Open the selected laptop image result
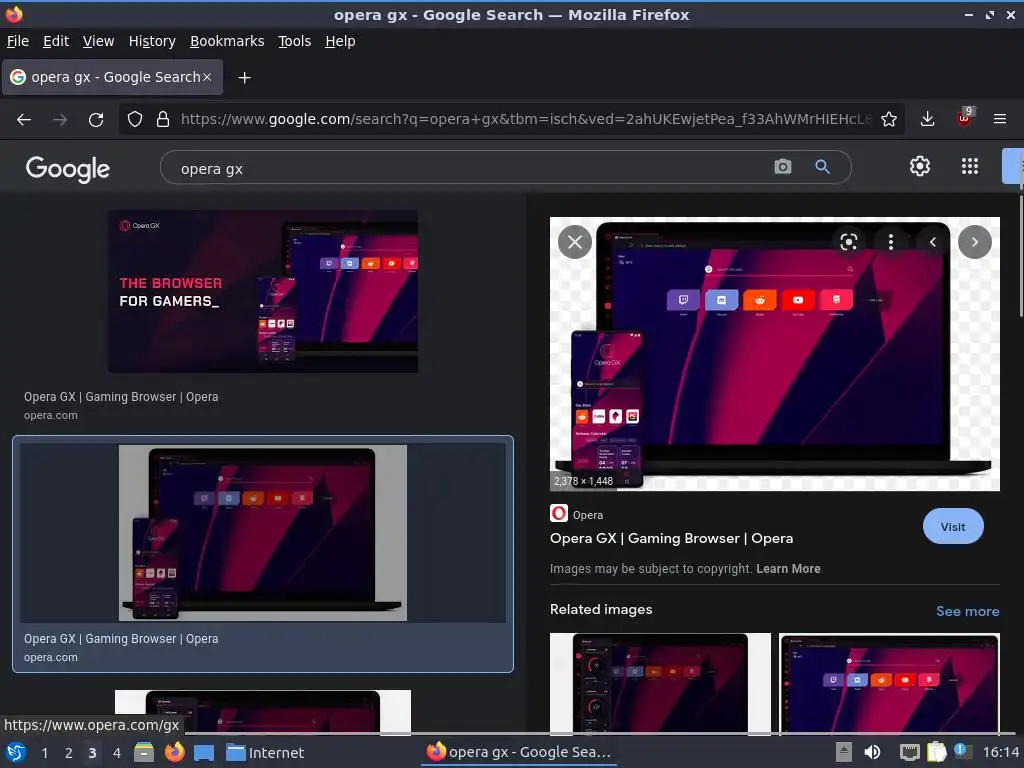Image resolution: width=1024 pixels, height=768 pixels. click(263, 533)
